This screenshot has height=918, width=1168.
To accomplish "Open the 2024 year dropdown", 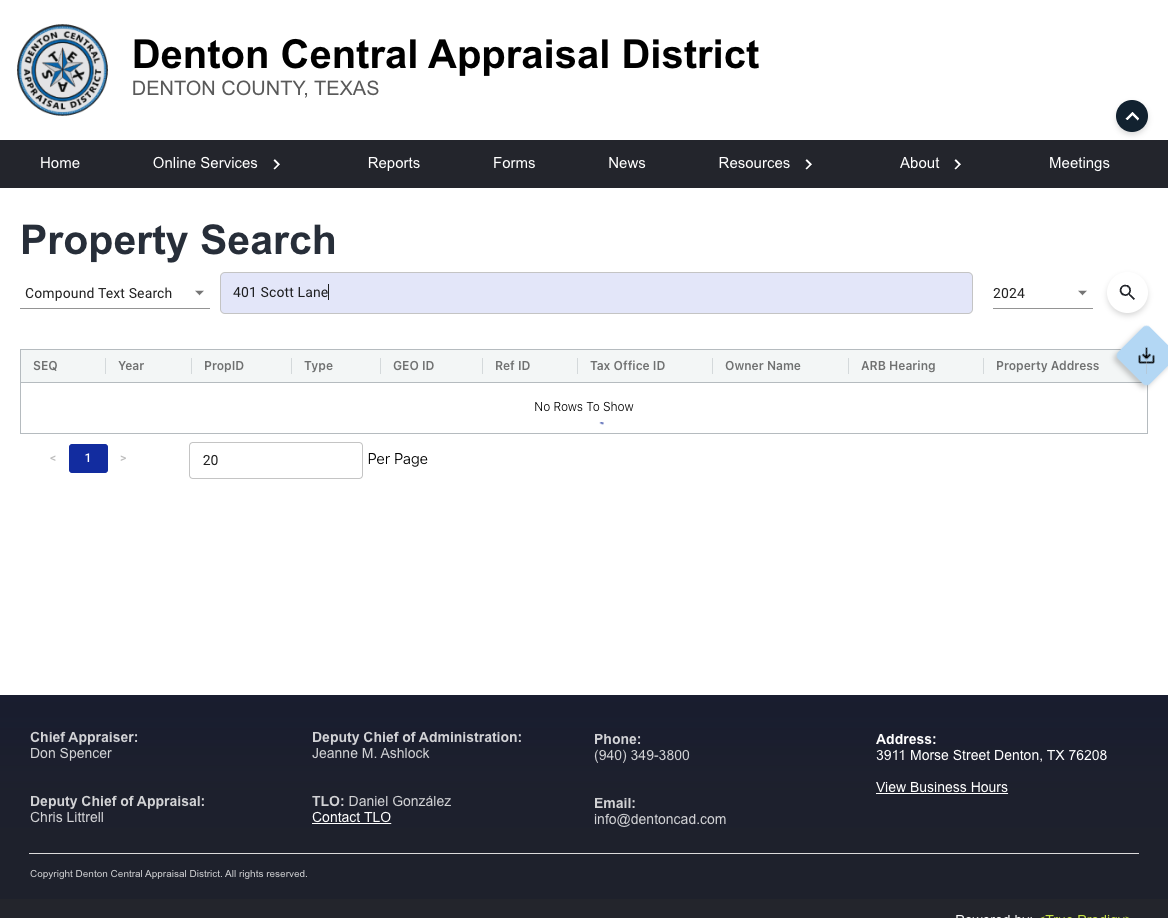I will pos(1042,293).
